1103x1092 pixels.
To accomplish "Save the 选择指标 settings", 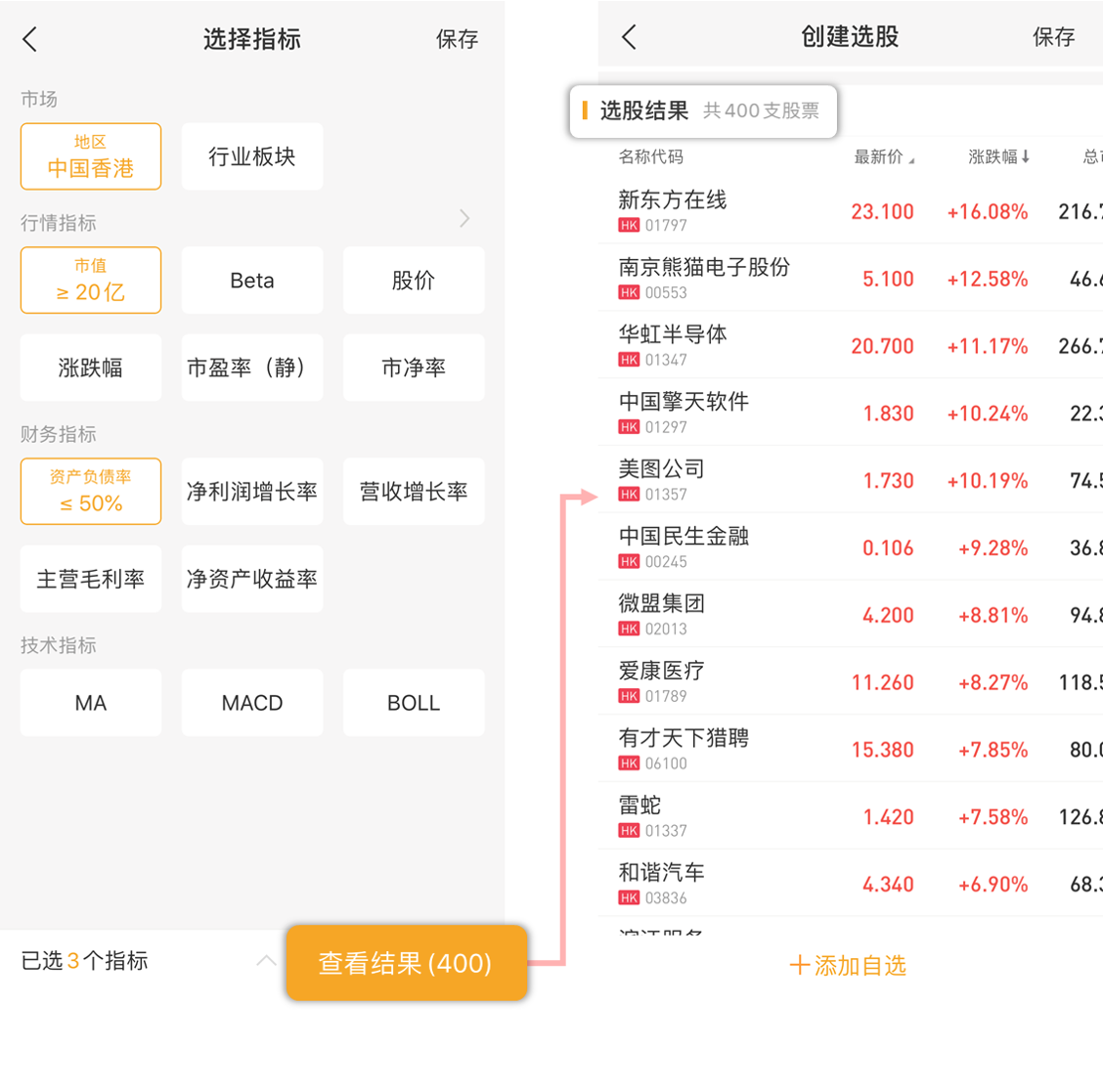I will (x=457, y=39).
